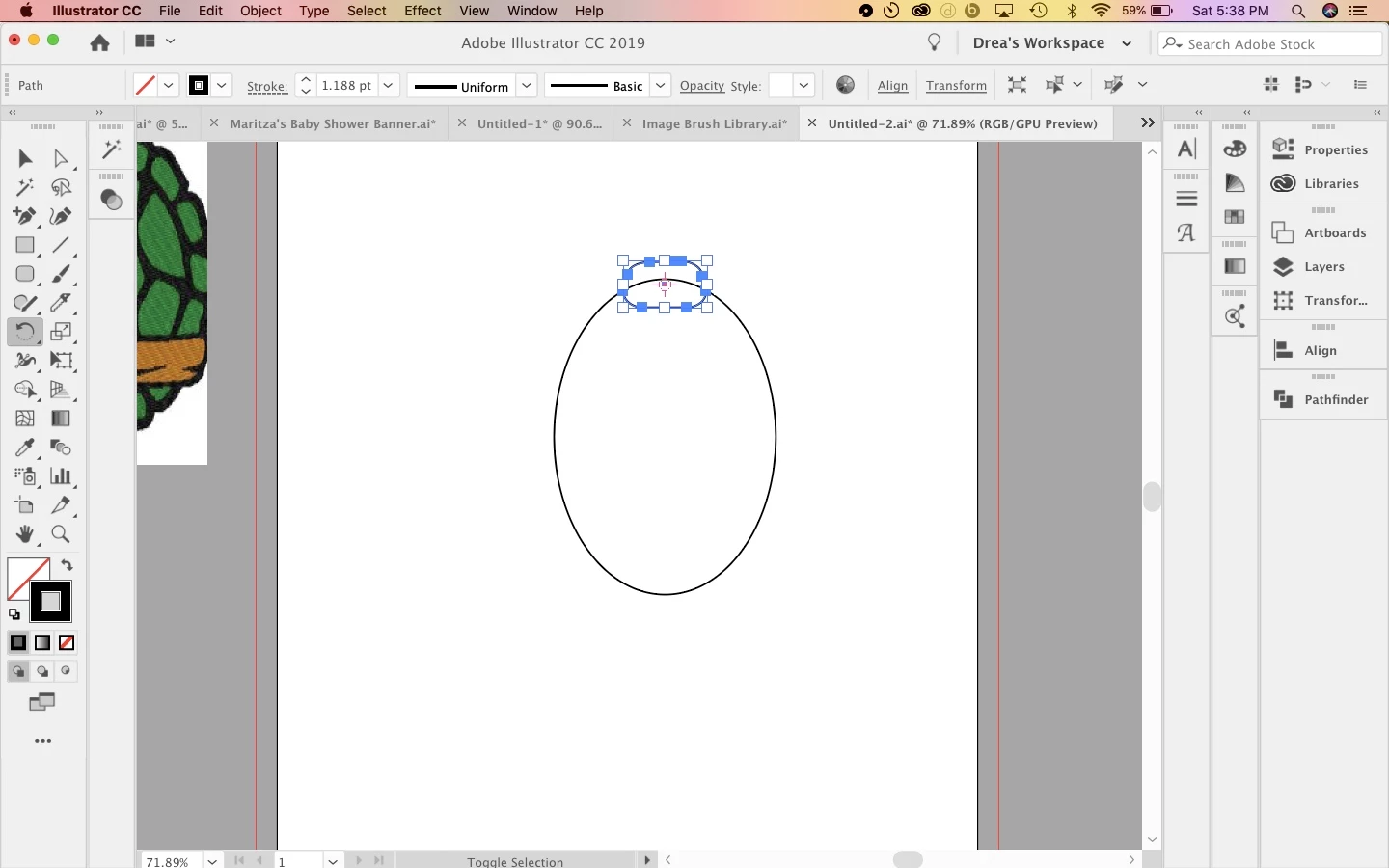Open graphic Style dropdown arrow

(804, 85)
